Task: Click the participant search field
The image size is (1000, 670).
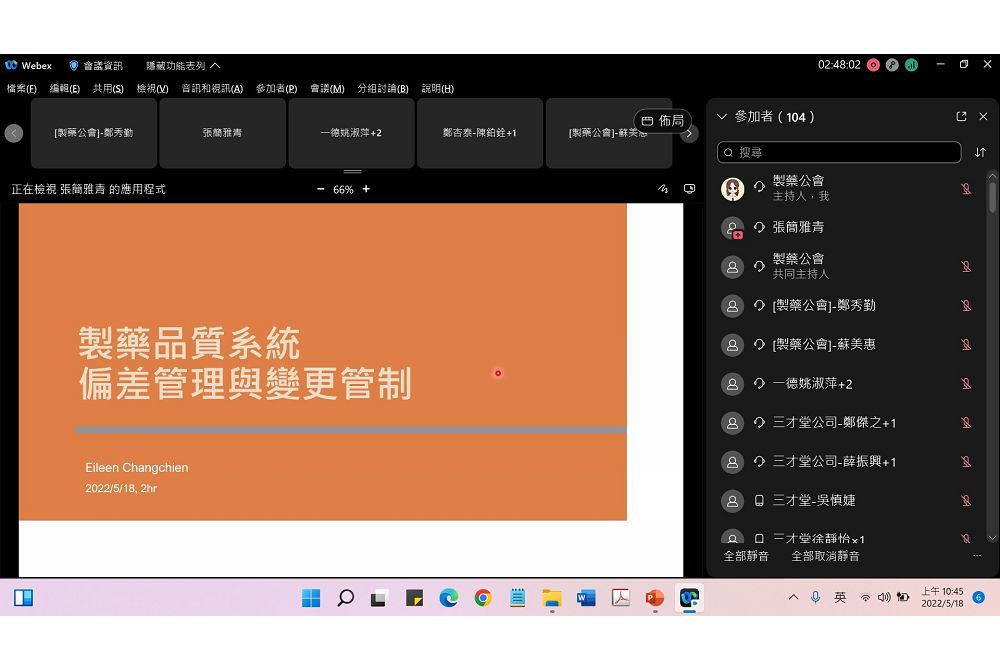Action: click(839, 152)
